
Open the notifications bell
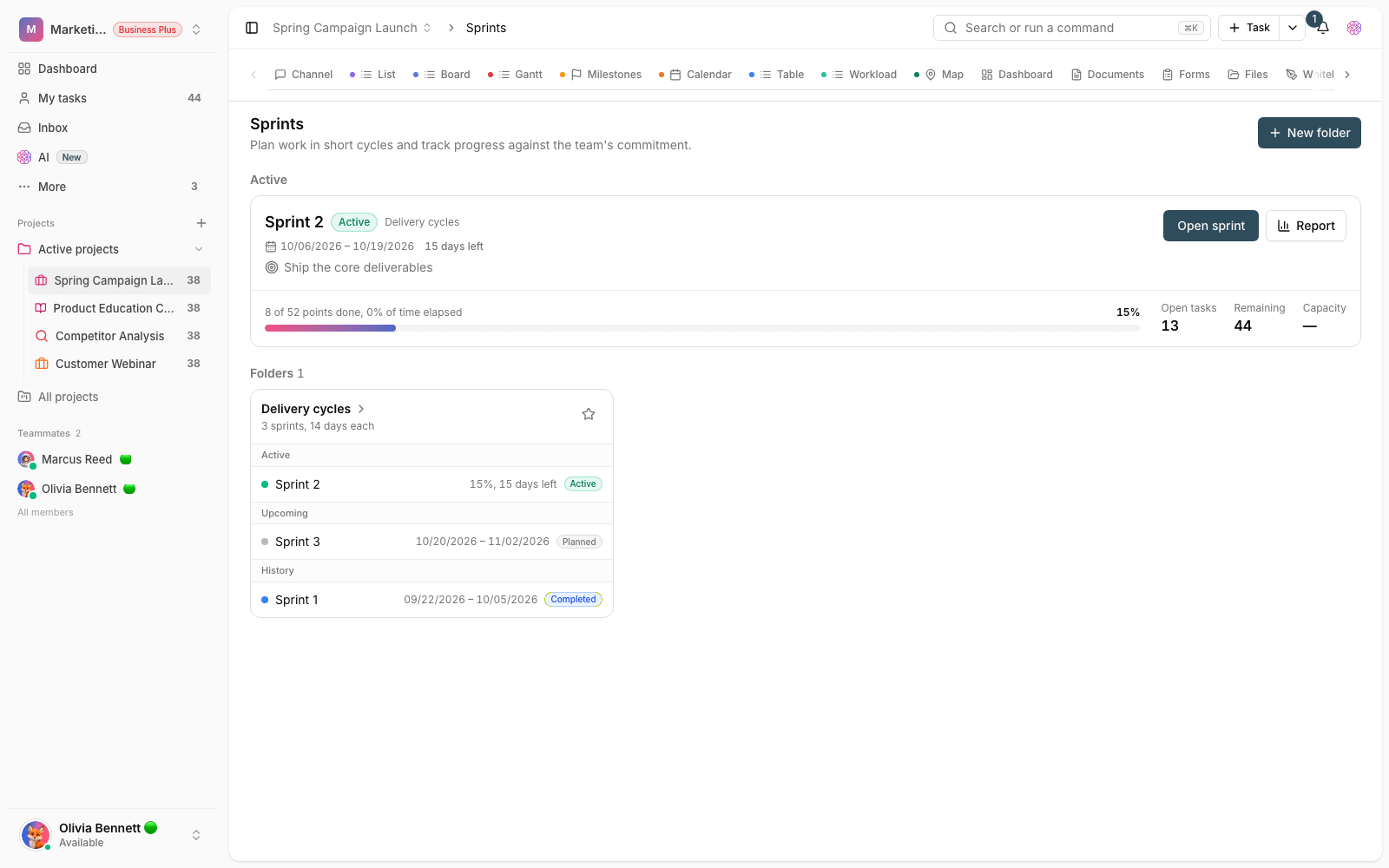[x=1323, y=28]
